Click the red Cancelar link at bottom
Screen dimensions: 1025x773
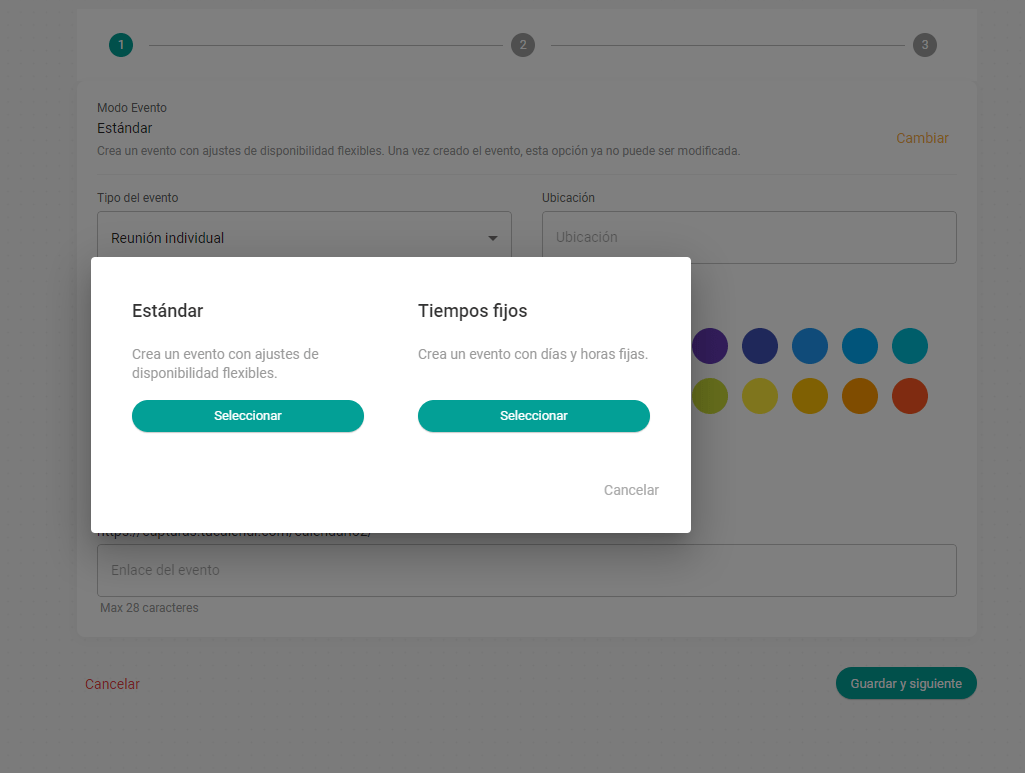[112, 684]
